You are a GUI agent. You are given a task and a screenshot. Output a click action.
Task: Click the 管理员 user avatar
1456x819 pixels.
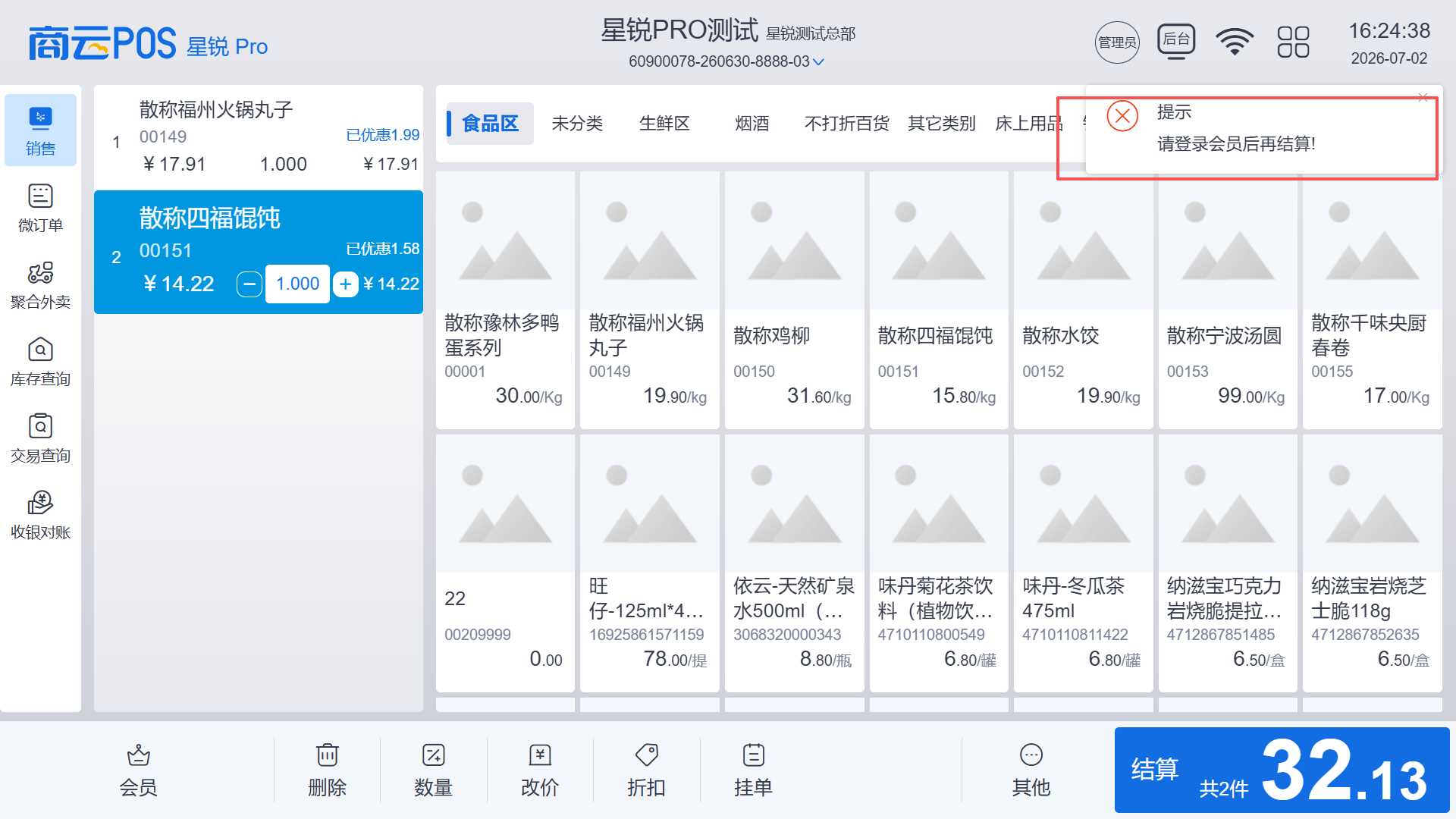(1117, 42)
